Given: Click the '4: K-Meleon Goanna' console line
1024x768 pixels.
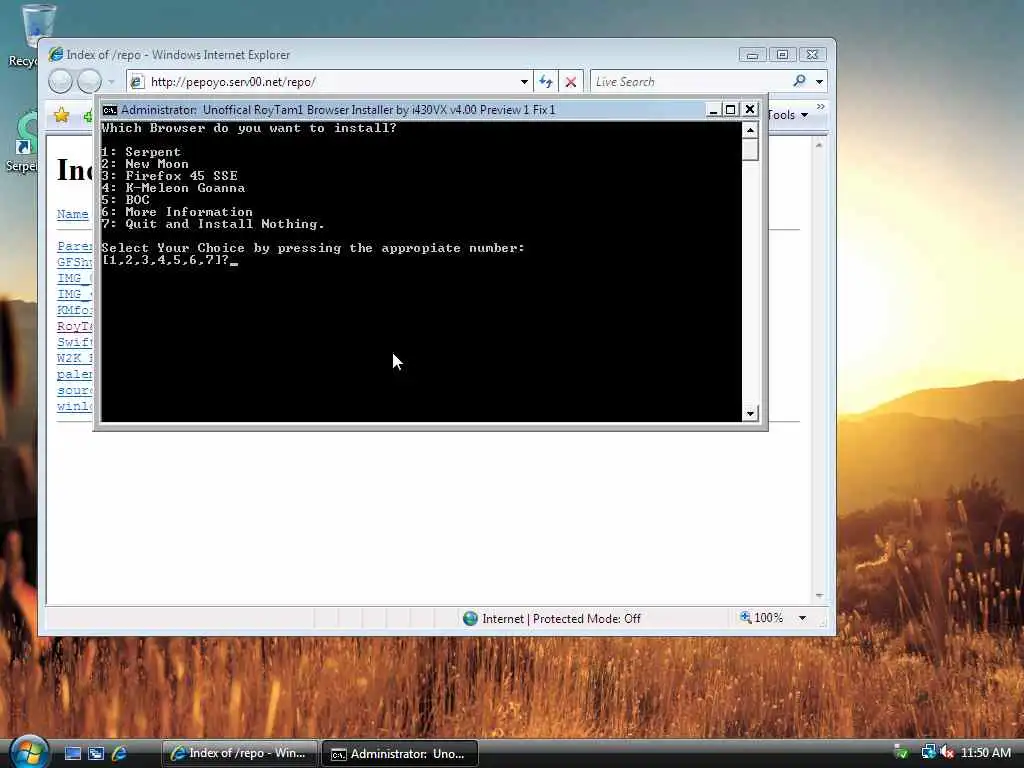Looking at the screenshot, I should pyautogui.click(x=173, y=188).
